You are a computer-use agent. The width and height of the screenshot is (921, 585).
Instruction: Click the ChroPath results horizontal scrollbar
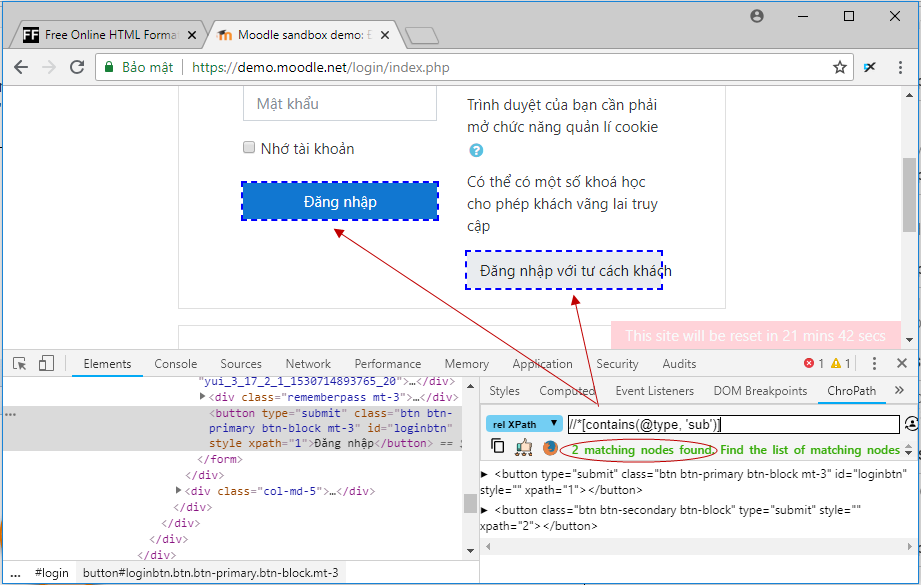(x=697, y=546)
